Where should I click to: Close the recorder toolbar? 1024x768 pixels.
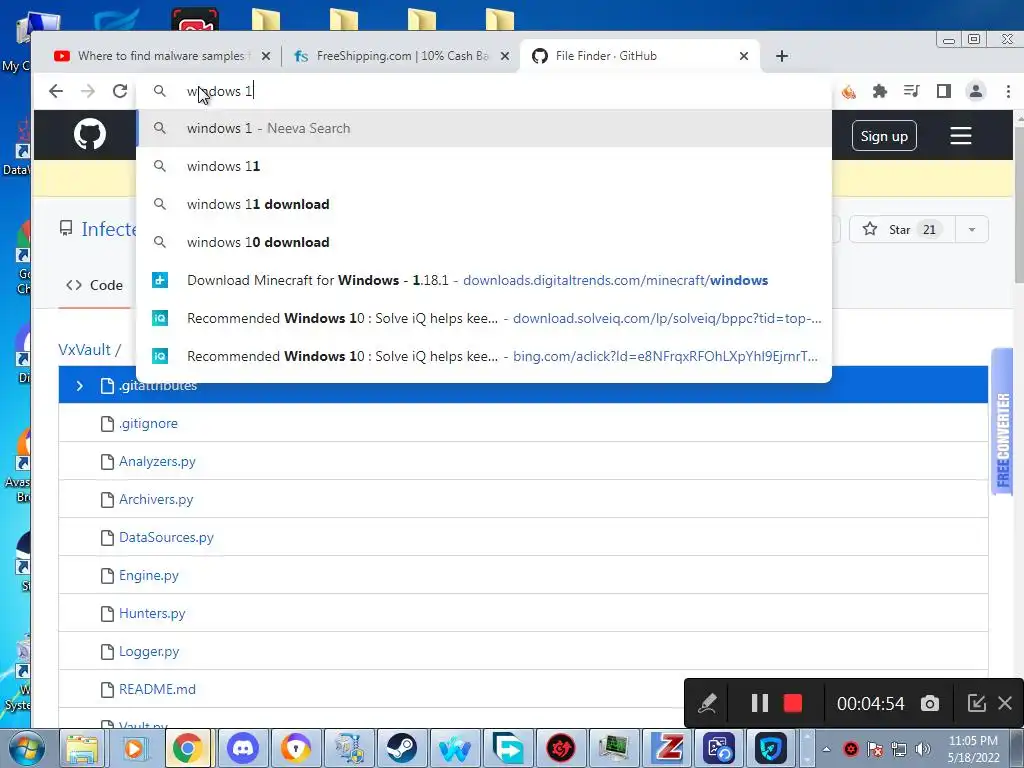click(x=1005, y=703)
